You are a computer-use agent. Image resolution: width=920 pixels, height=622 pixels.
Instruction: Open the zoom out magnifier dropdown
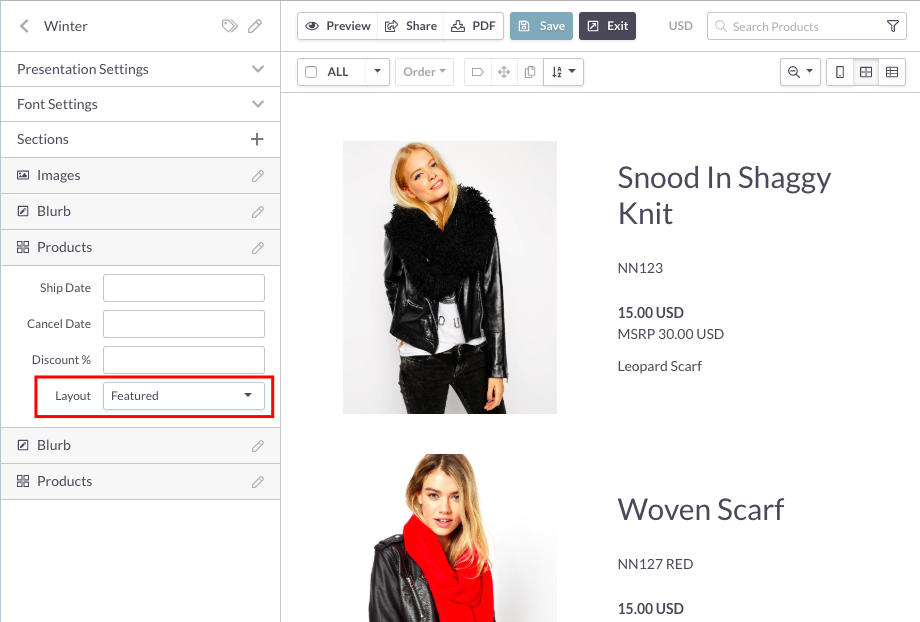tap(800, 72)
